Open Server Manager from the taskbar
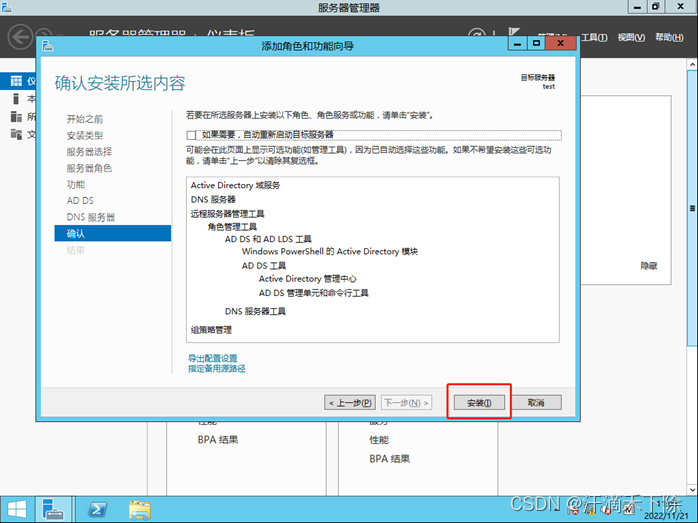 pos(53,510)
